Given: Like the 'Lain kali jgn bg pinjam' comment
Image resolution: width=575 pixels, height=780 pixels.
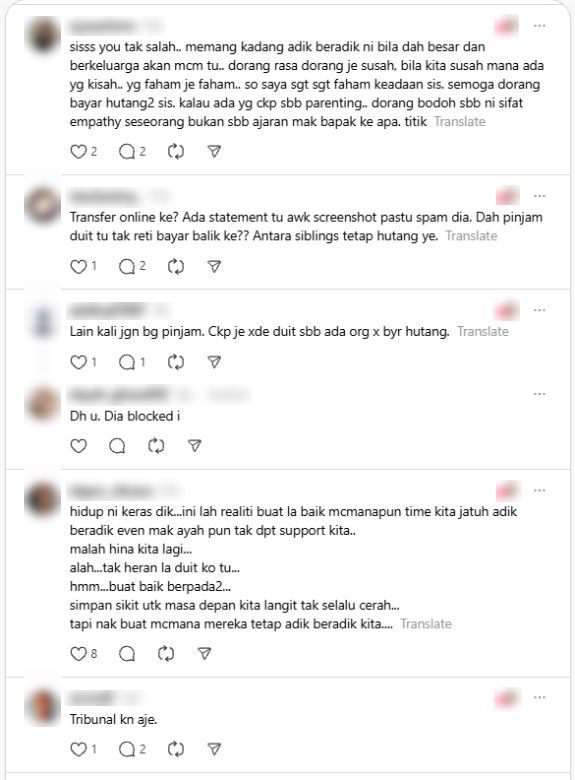Looking at the screenshot, I should click(x=78, y=362).
